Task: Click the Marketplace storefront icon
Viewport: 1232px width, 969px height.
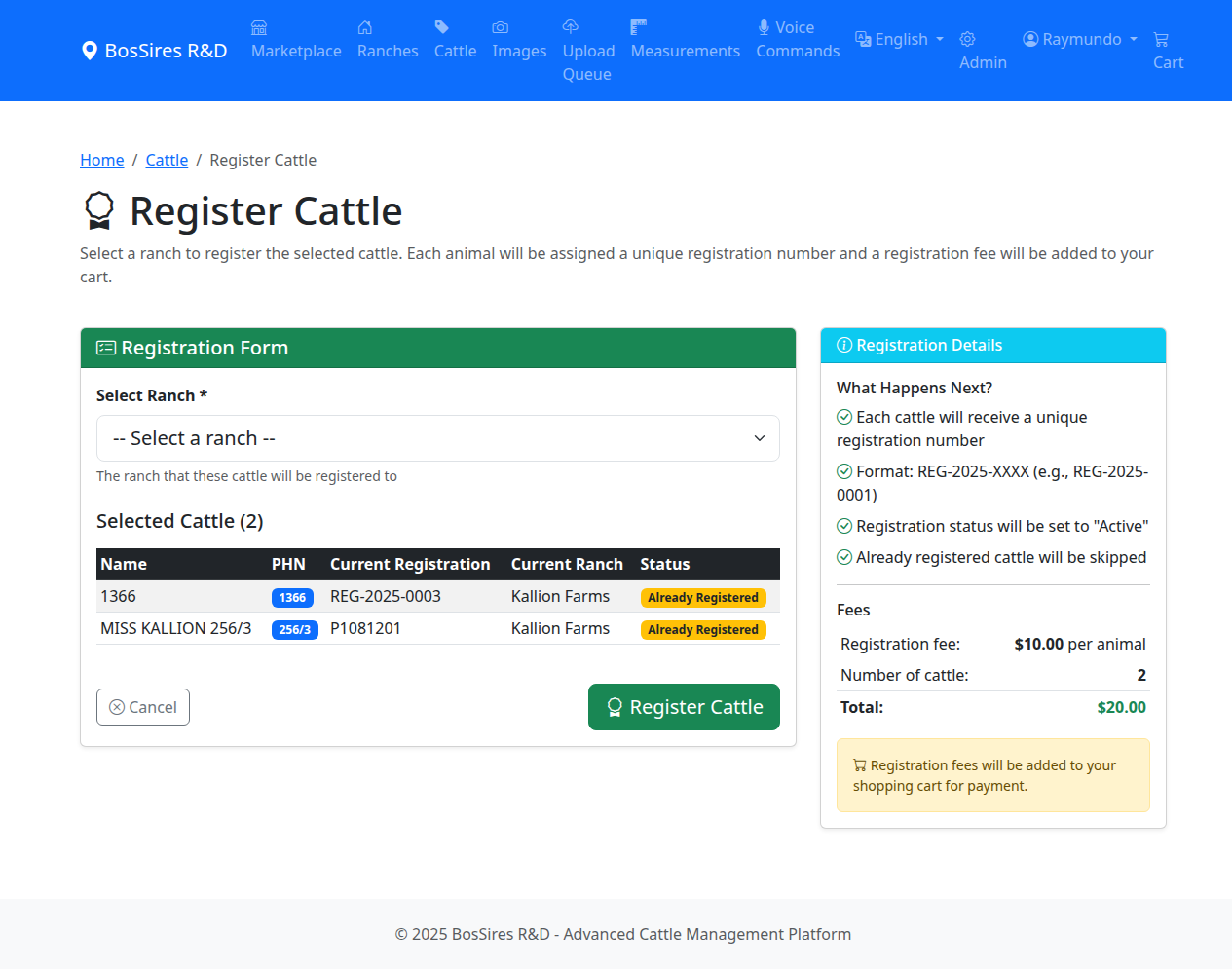Action: (x=258, y=29)
